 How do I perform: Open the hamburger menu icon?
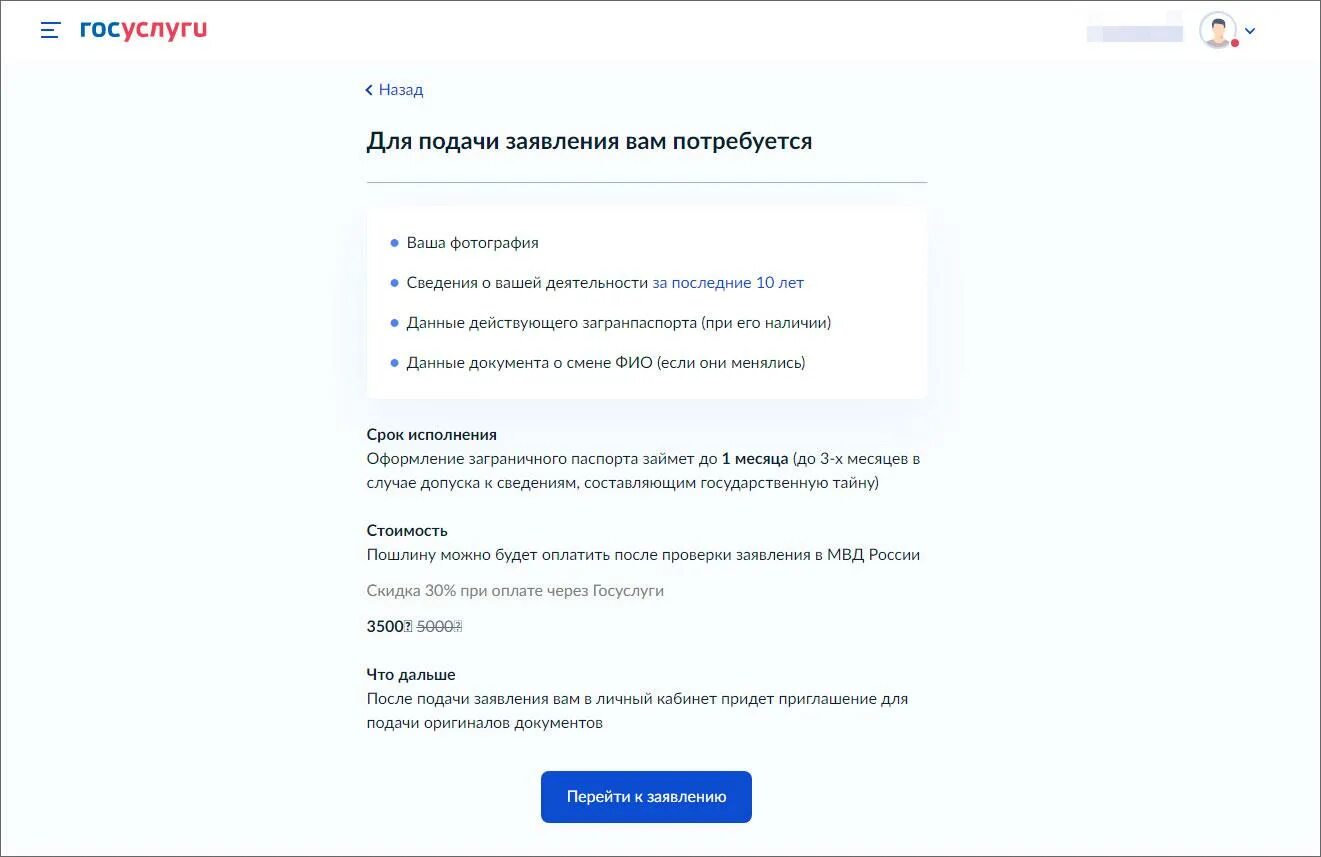point(50,30)
